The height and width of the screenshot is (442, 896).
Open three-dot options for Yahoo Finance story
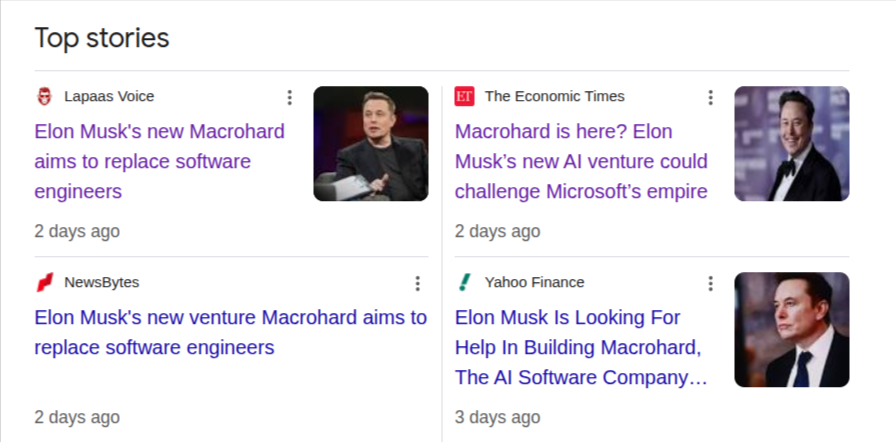(x=711, y=283)
